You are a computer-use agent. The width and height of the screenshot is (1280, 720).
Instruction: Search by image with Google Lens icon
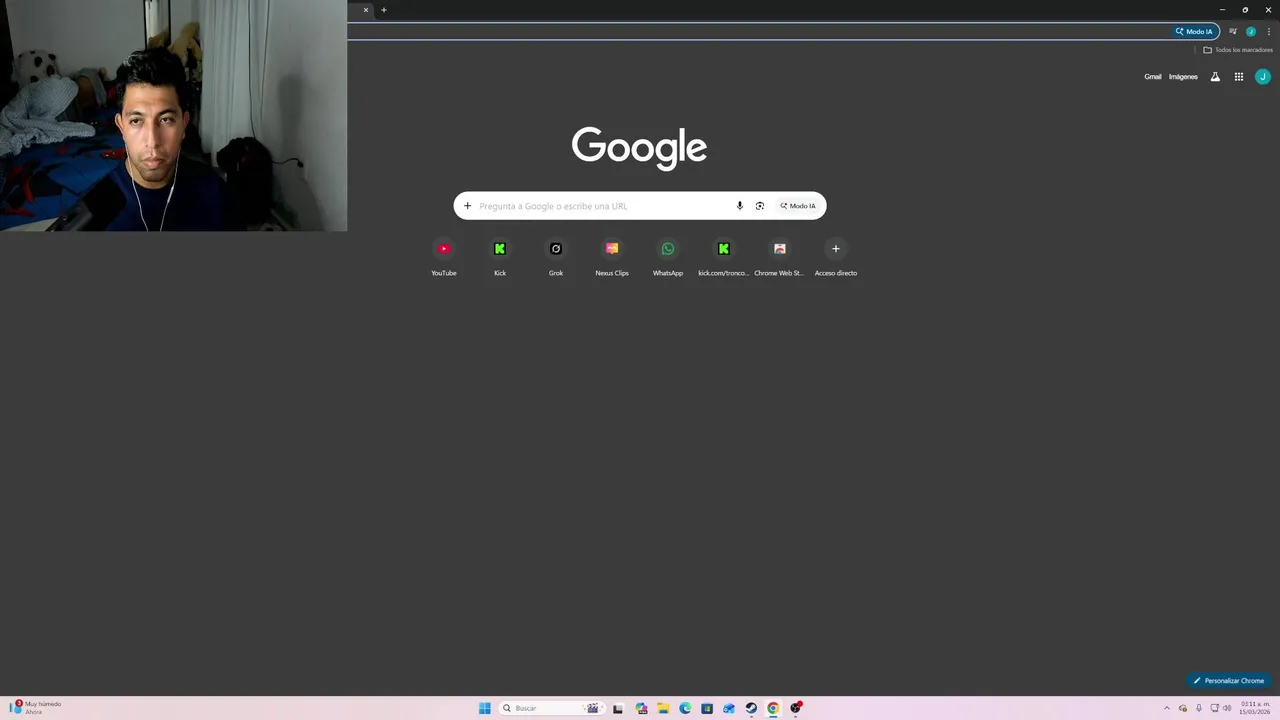click(x=760, y=206)
